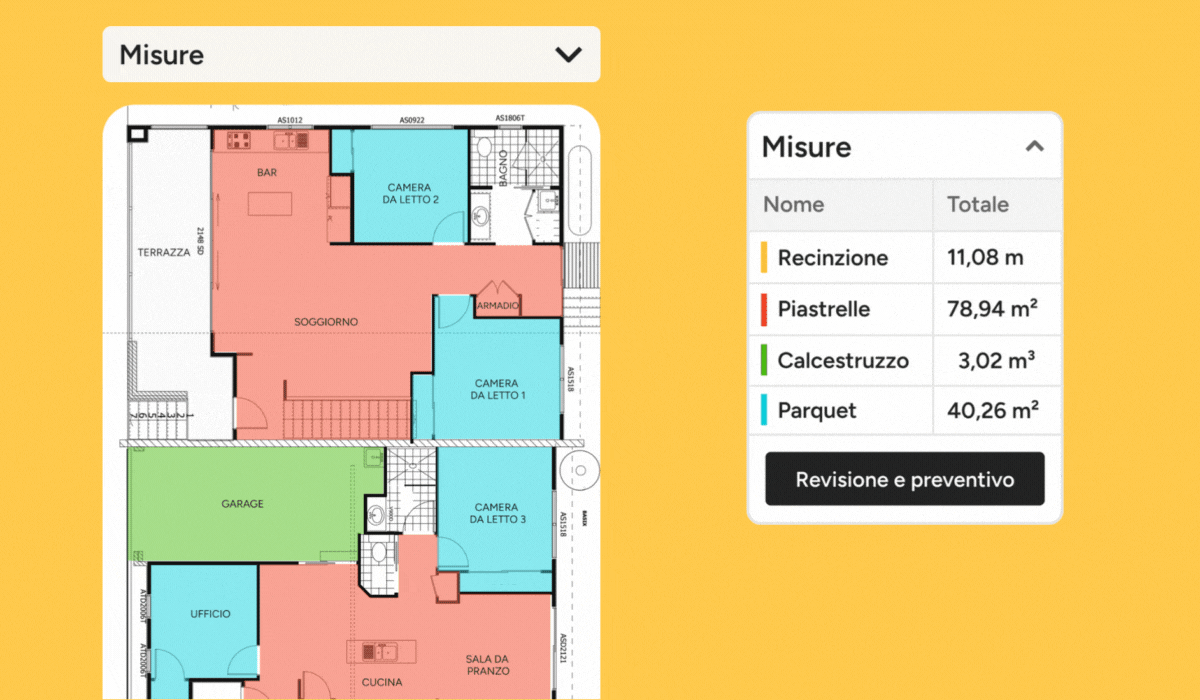Click the Camera da Letto 1 room
The image size is (1200, 700).
tap(496, 389)
